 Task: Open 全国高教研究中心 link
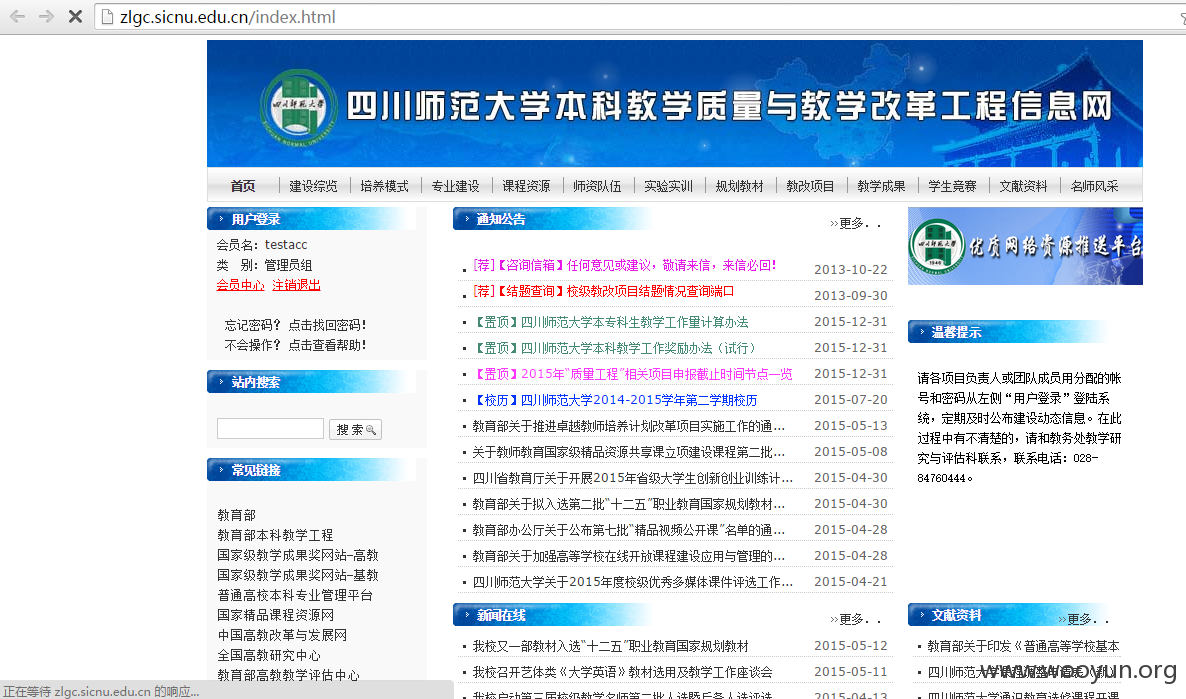pyautogui.click(x=269, y=655)
